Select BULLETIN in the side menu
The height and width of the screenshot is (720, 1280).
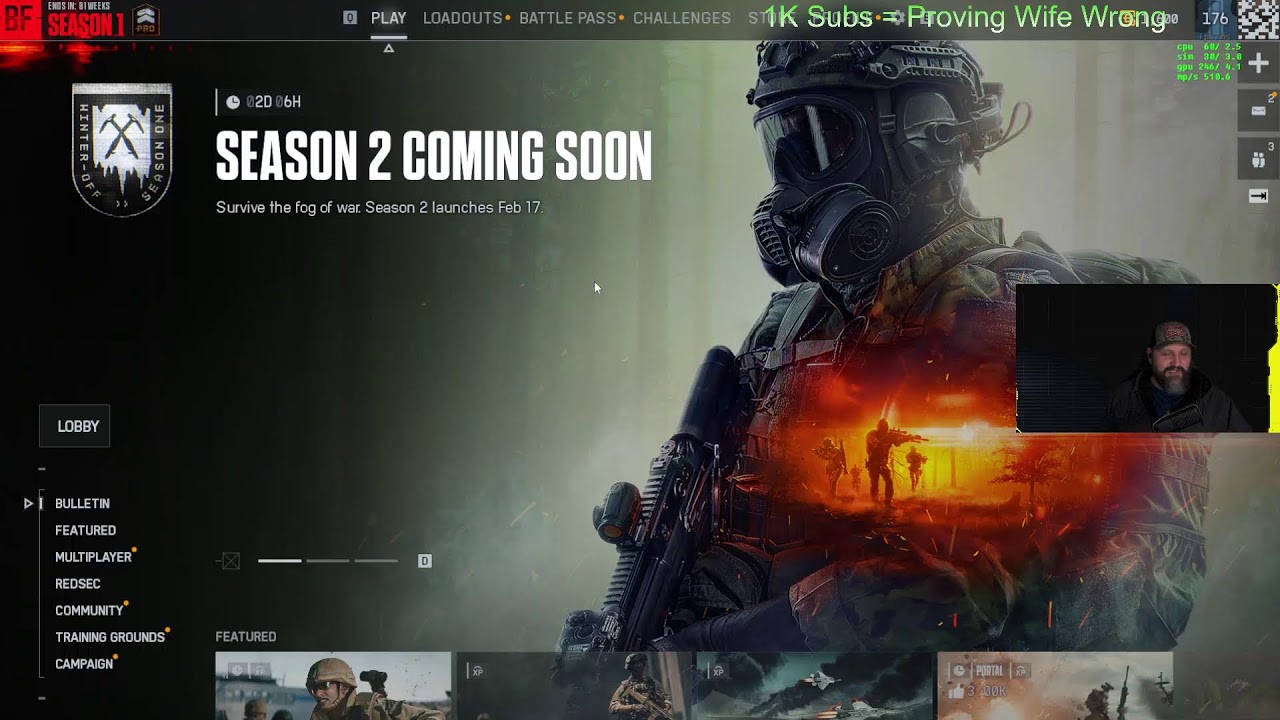coord(82,504)
